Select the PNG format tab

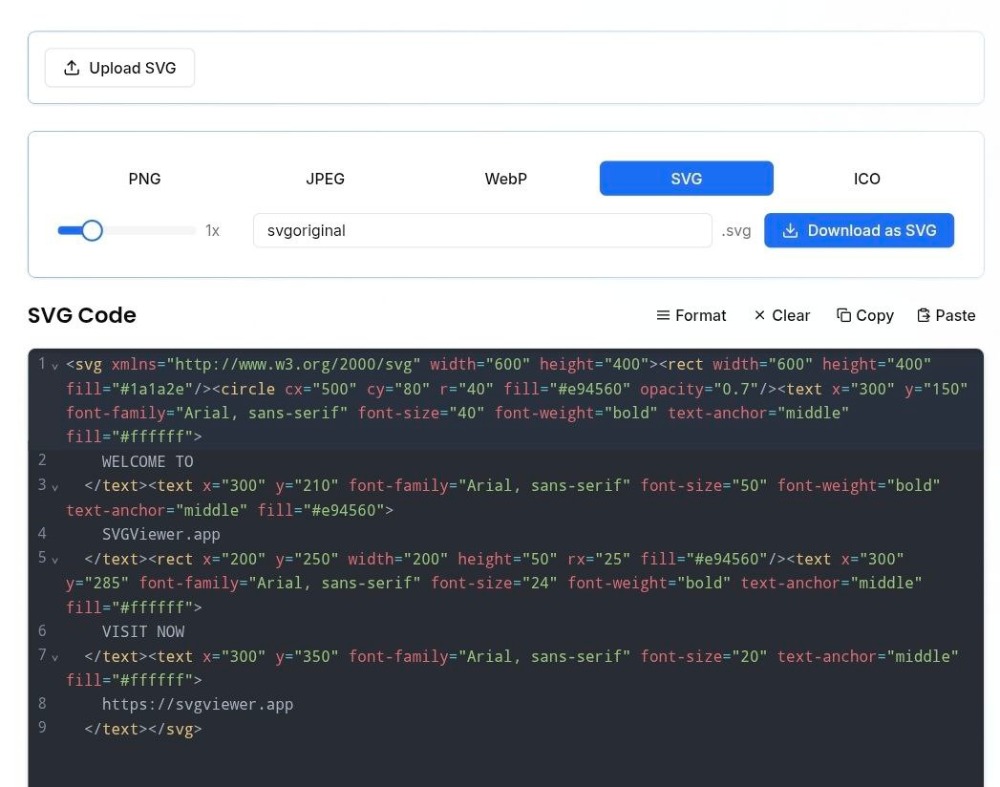click(145, 179)
